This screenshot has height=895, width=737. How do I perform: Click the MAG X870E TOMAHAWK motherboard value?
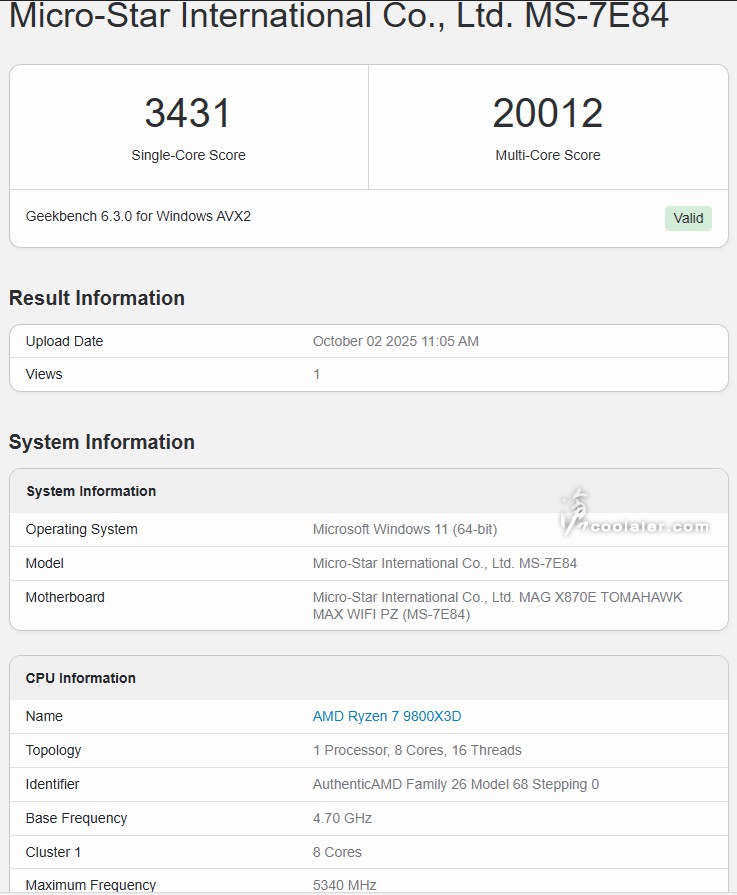497,605
